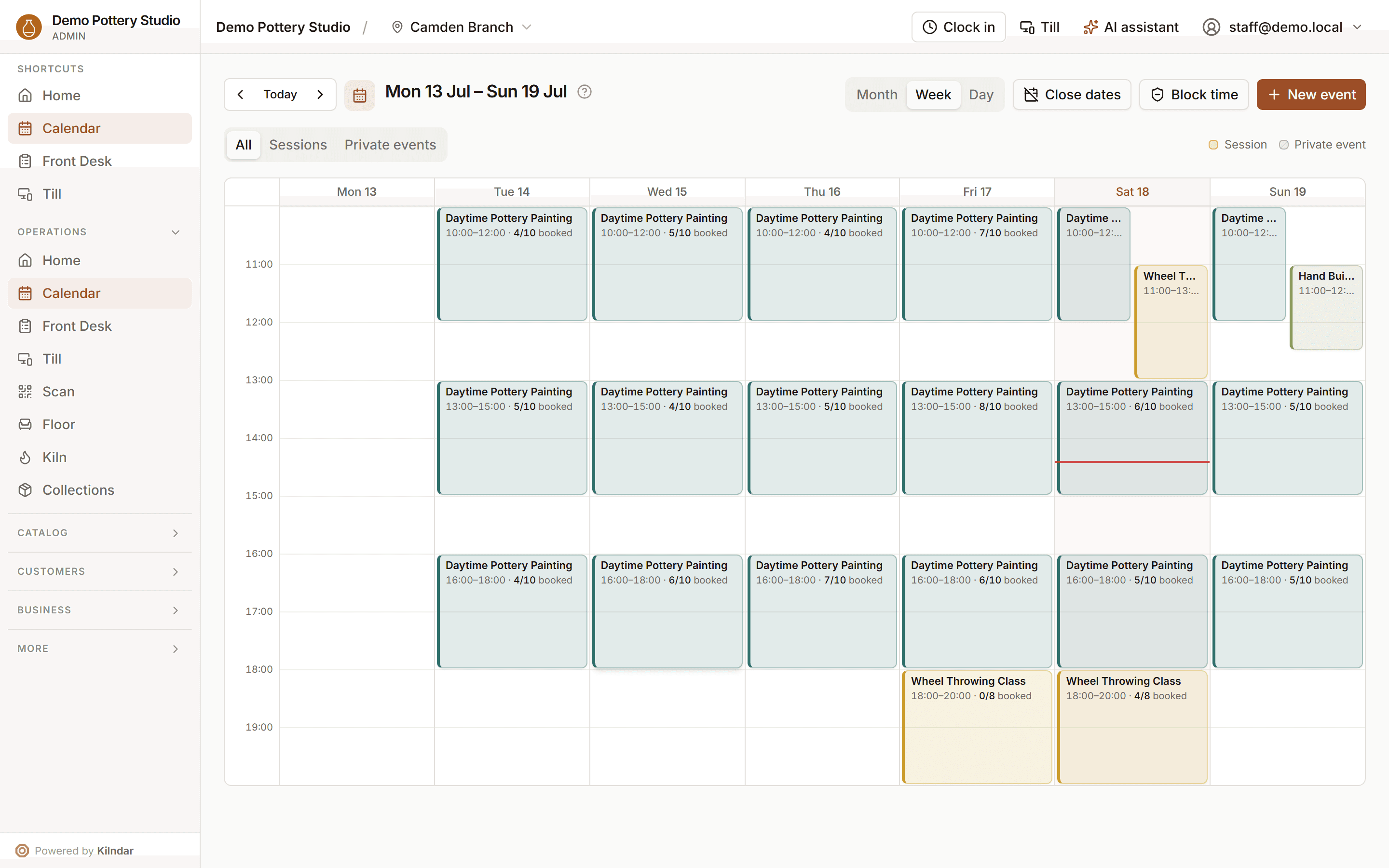The image size is (1389, 868).
Task: Create a New event
Action: click(1311, 94)
